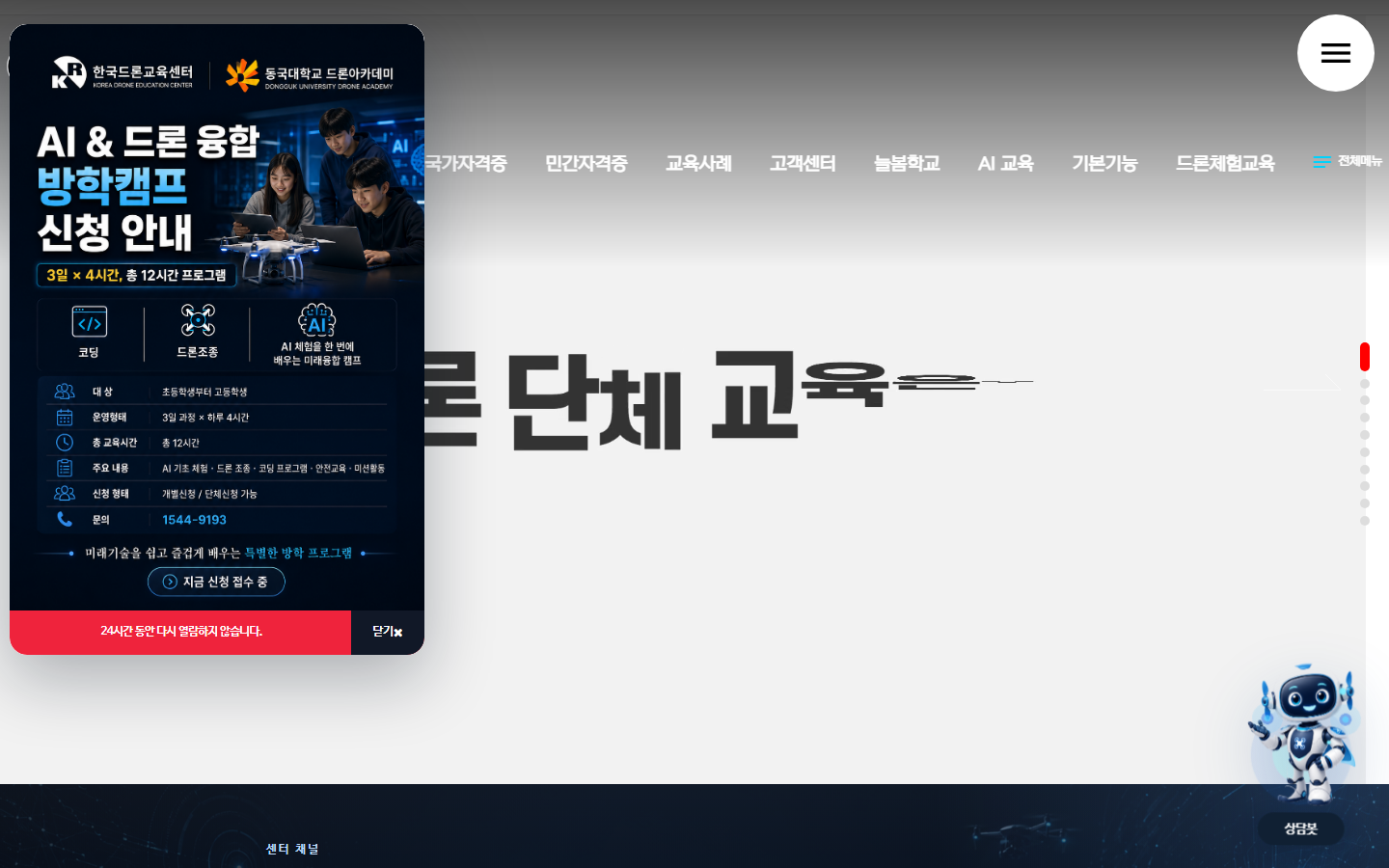The height and width of the screenshot is (868, 1389).
Task: Click the clipboard icon beside 주요 내용
Action: 65,468
